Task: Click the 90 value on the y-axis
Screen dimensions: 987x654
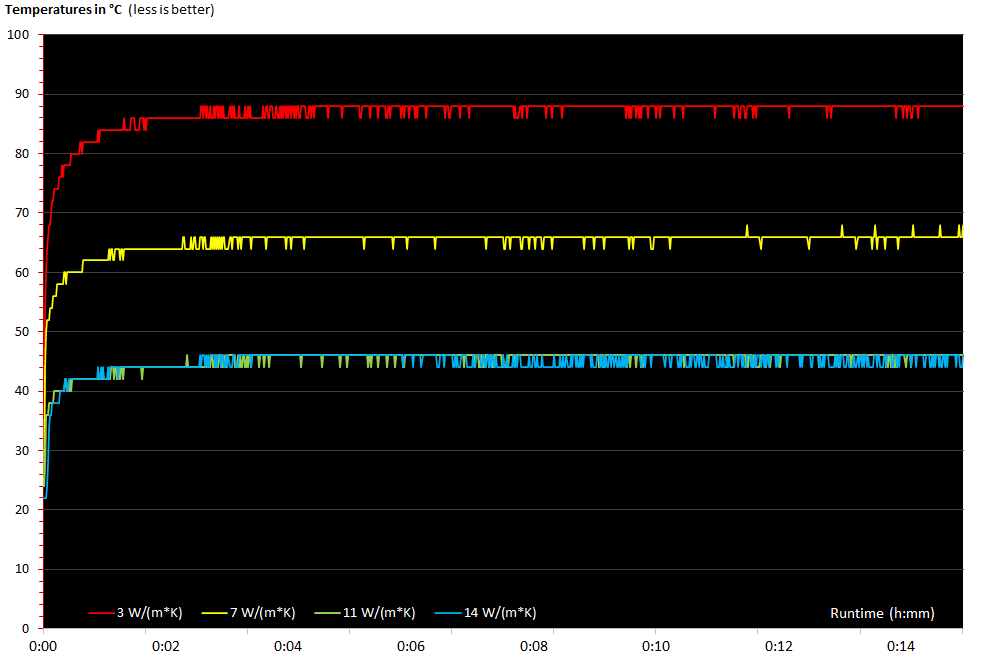Action: click(x=21, y=94)
